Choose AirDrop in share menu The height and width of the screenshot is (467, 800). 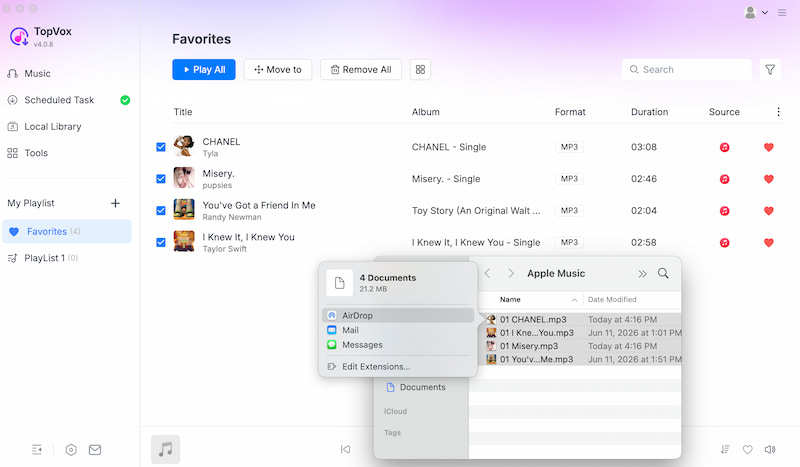point(398,315)
